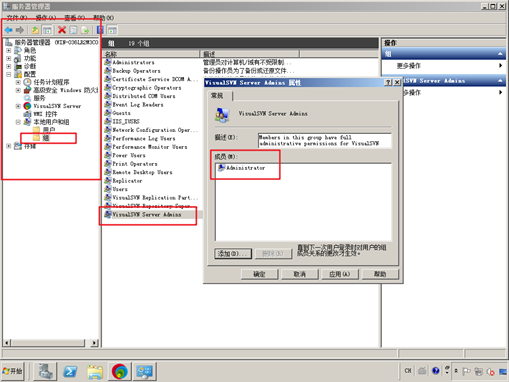Select the 角色 (Roles) tree node

tap(30, 50)
